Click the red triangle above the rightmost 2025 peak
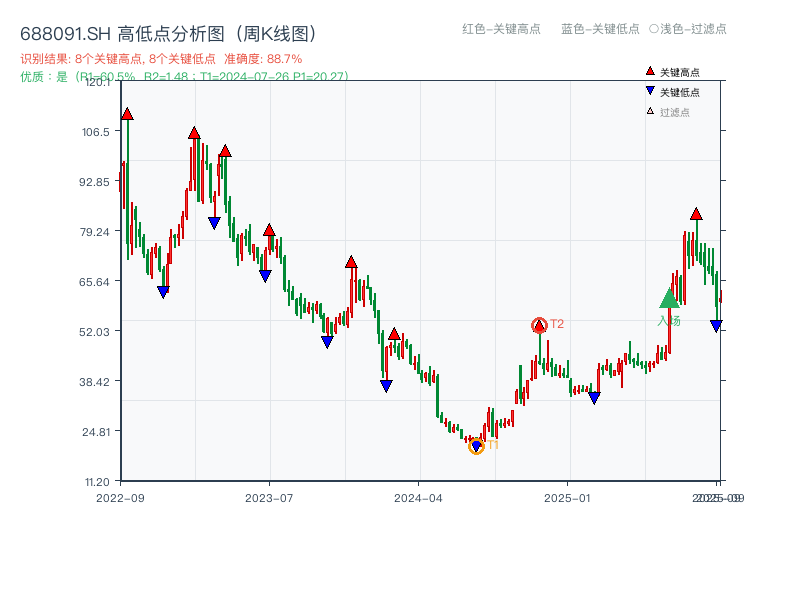 coord(696,213)
